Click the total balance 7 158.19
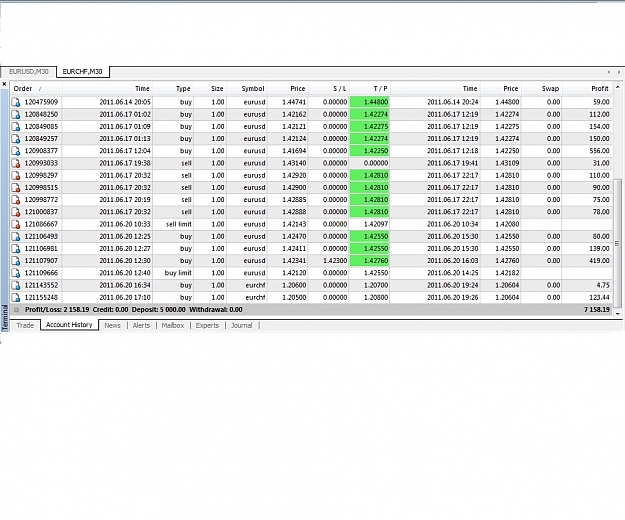Image resolution: width=625 pixels, height=520 pixels. [597, 310]
